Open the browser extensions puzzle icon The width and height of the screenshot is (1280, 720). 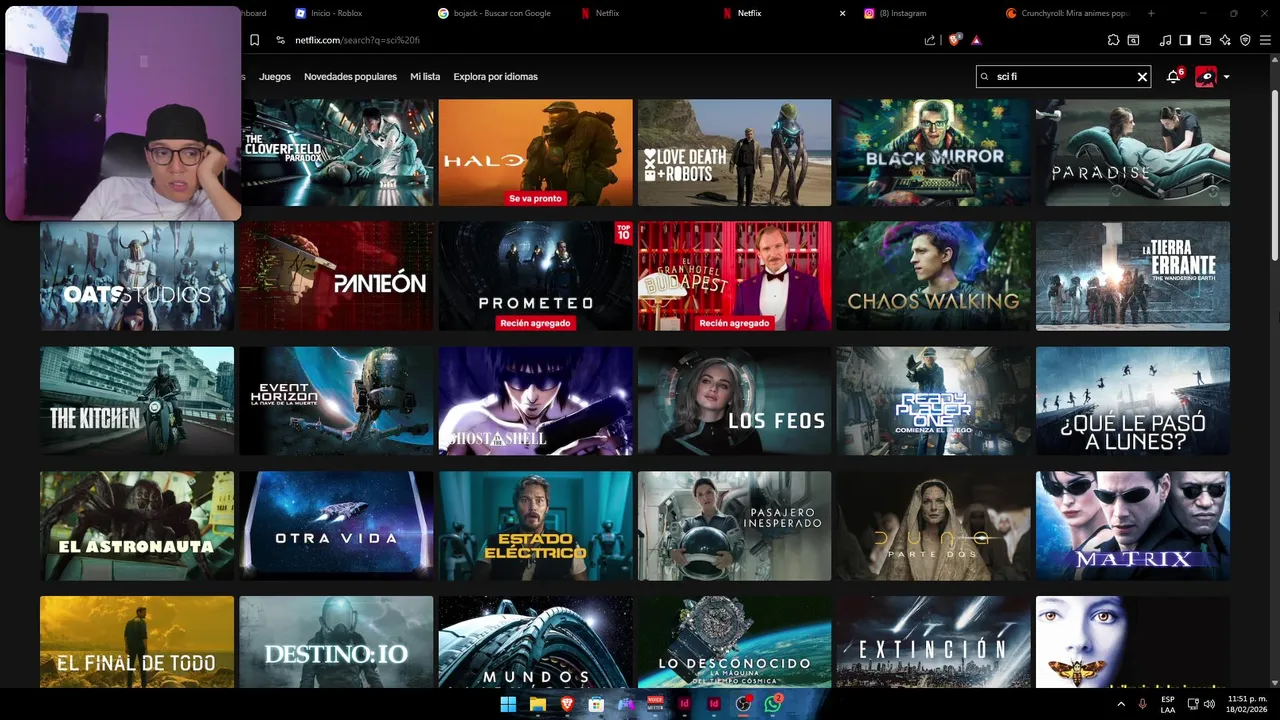pyautogui.click(x=1113, y=40)
